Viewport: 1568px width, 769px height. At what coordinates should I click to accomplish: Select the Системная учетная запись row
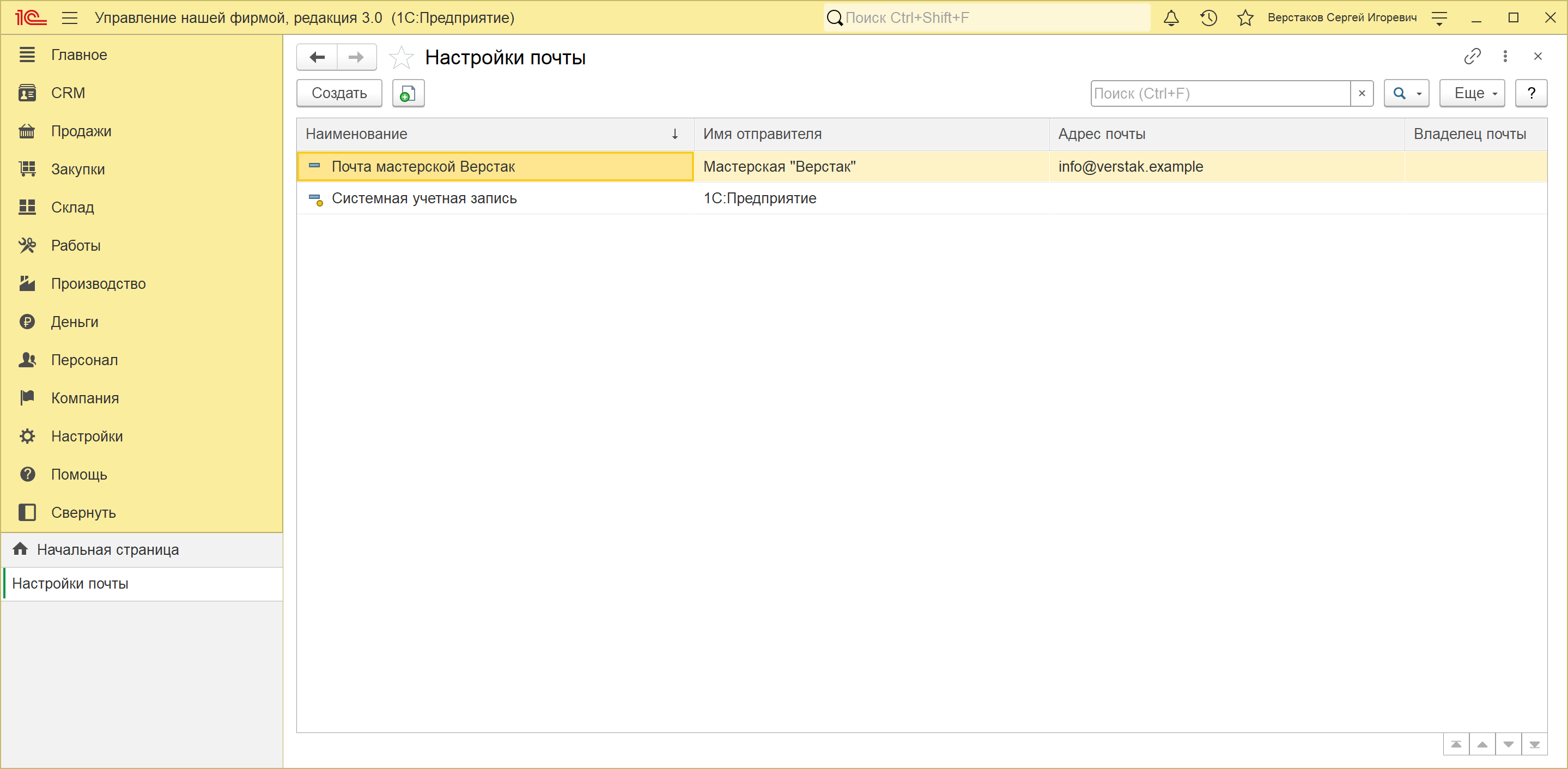[921, 198]
